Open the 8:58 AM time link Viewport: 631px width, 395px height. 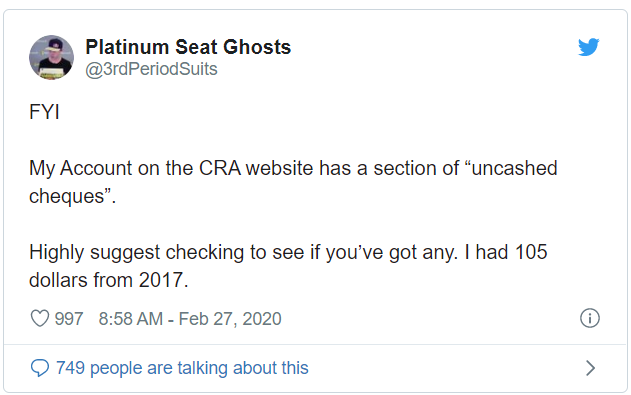pyautogui.click(x=131, y=319)
